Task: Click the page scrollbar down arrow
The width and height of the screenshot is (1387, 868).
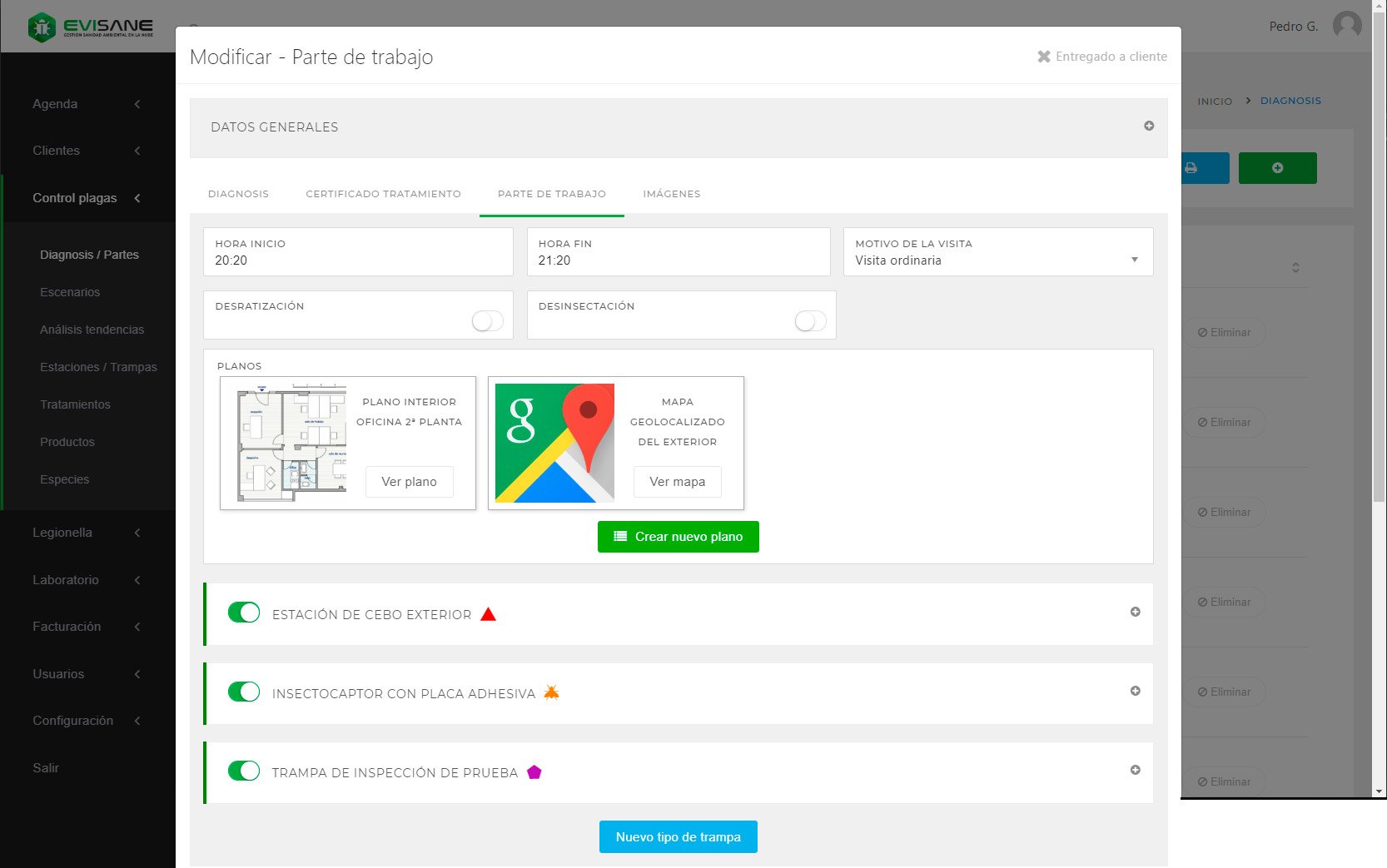Action: (x=1380, y=791)
